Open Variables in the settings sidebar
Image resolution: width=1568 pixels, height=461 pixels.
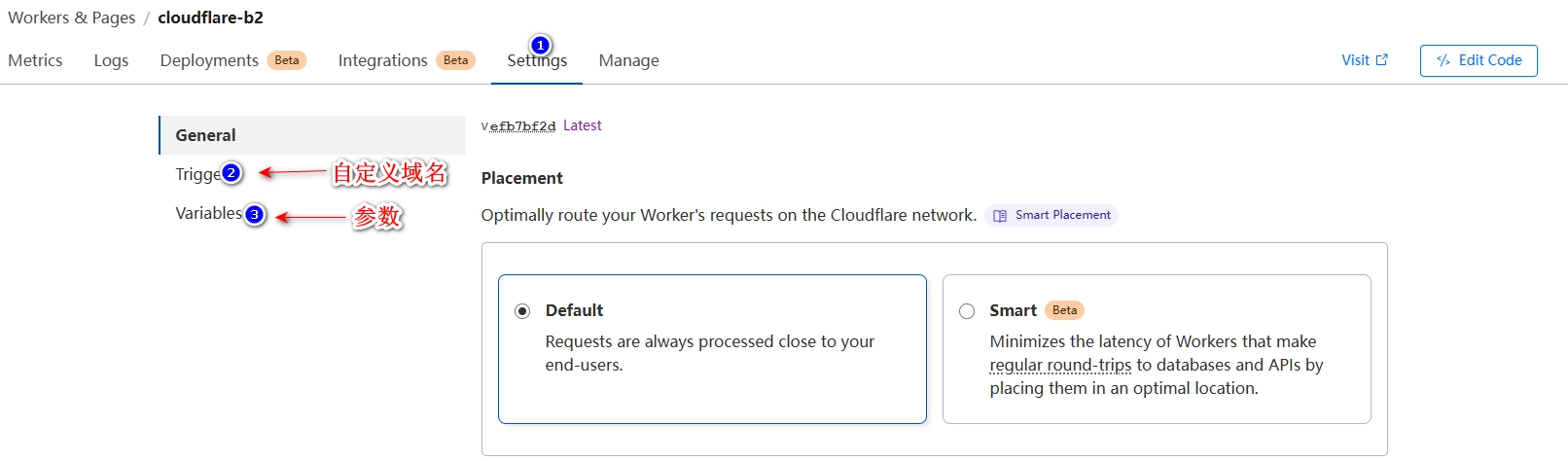pyautogui.click(x=207, y=213)
